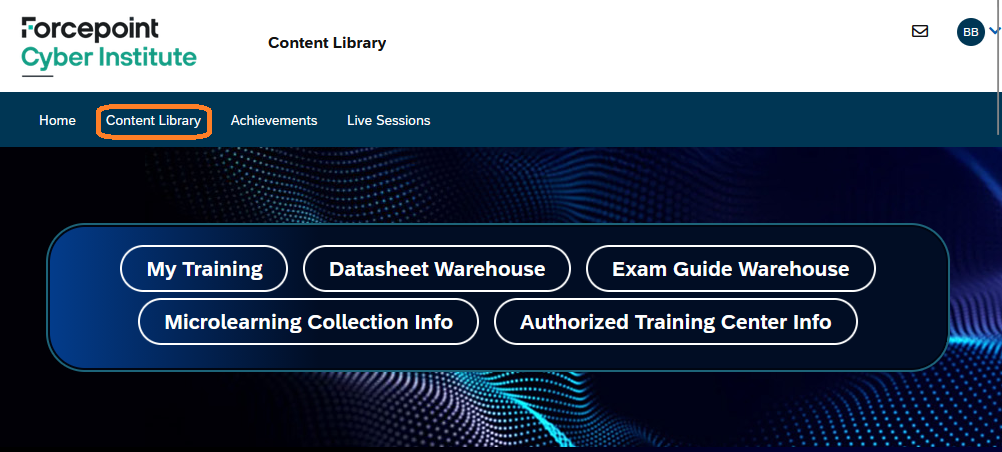Open the My Training button
The image size is (1002, 452).
pyautogui.click(x=204, y=269)
